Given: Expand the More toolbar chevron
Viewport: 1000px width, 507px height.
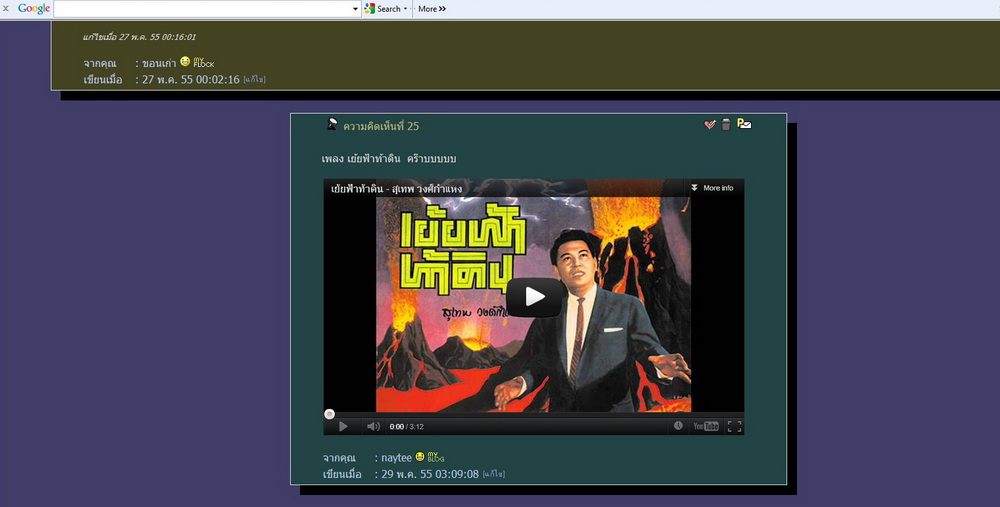Looking at the screenshot, I should tap(432, 9).
